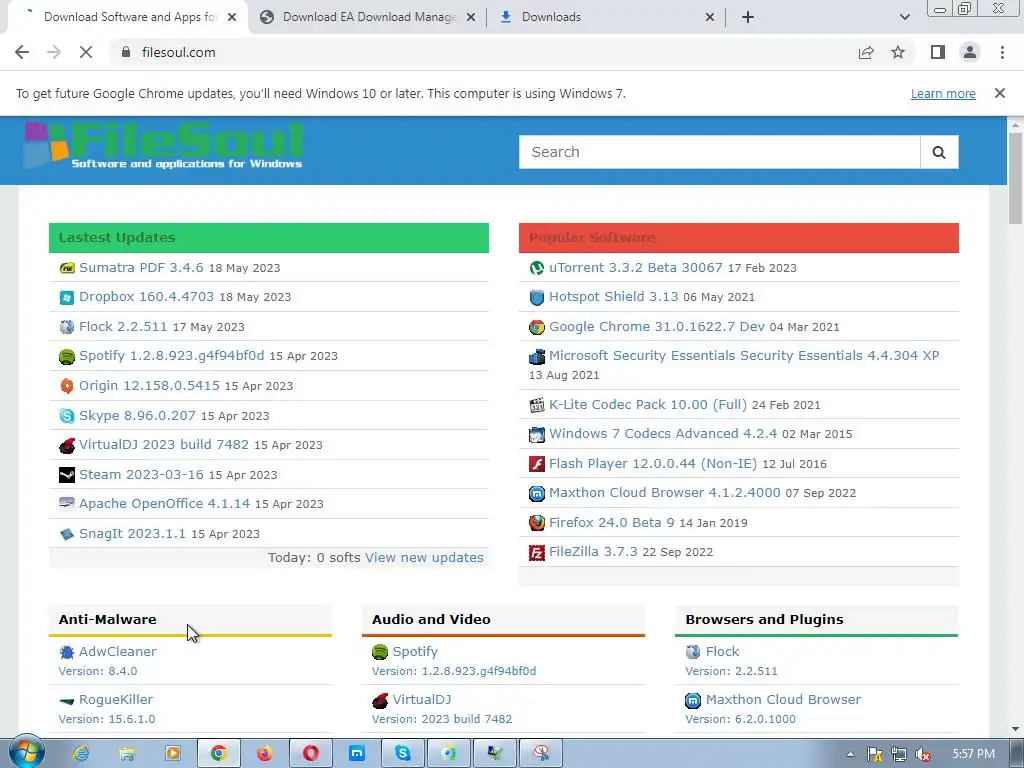Image resolution: width=1024 pixels, height=768 pixels.
Task: Open the VirtualDJ 2023 build 7482 link
Action: point(164,445)
